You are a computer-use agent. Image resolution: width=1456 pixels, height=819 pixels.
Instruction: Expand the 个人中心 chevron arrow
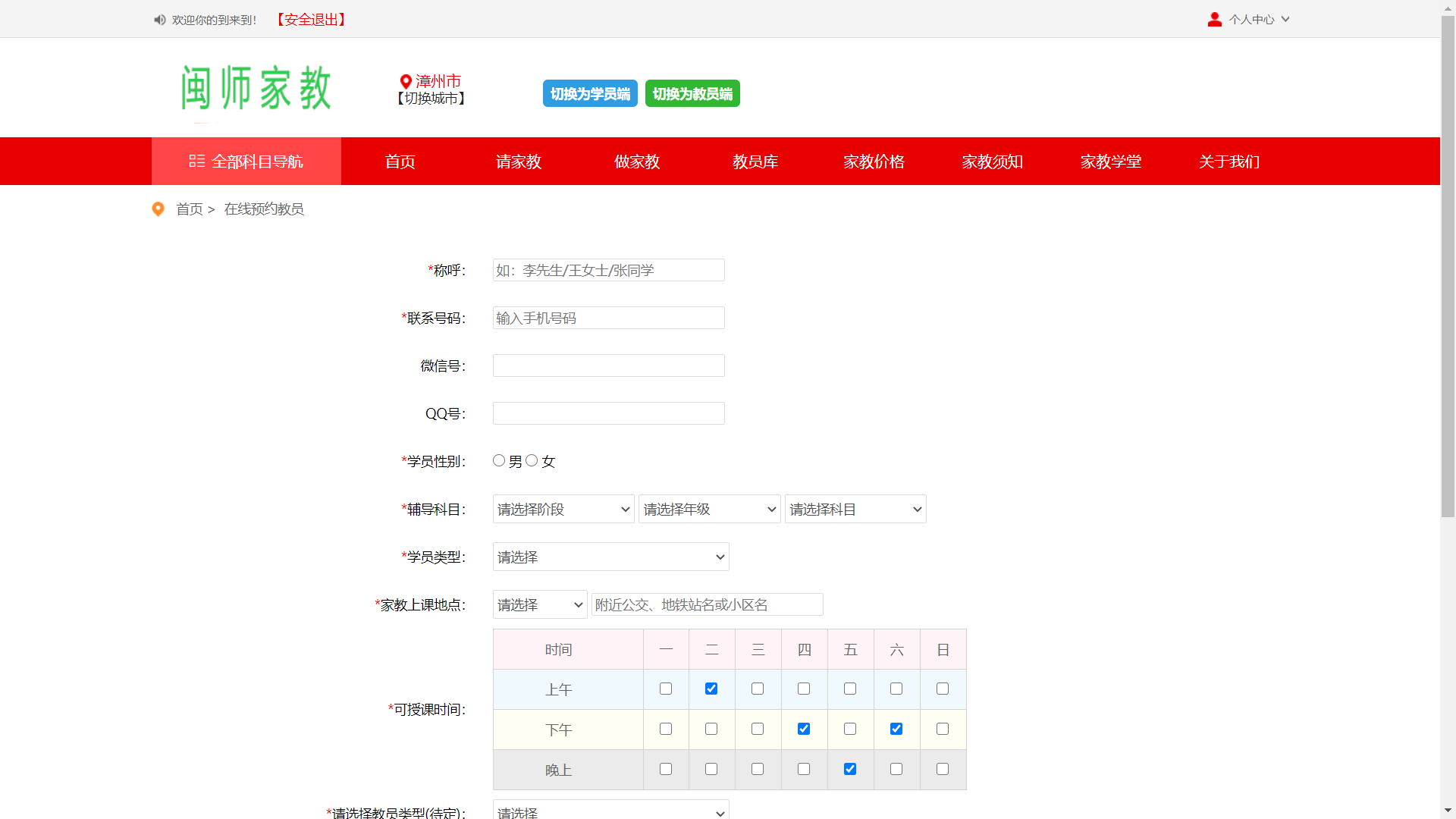[1285, 20]
